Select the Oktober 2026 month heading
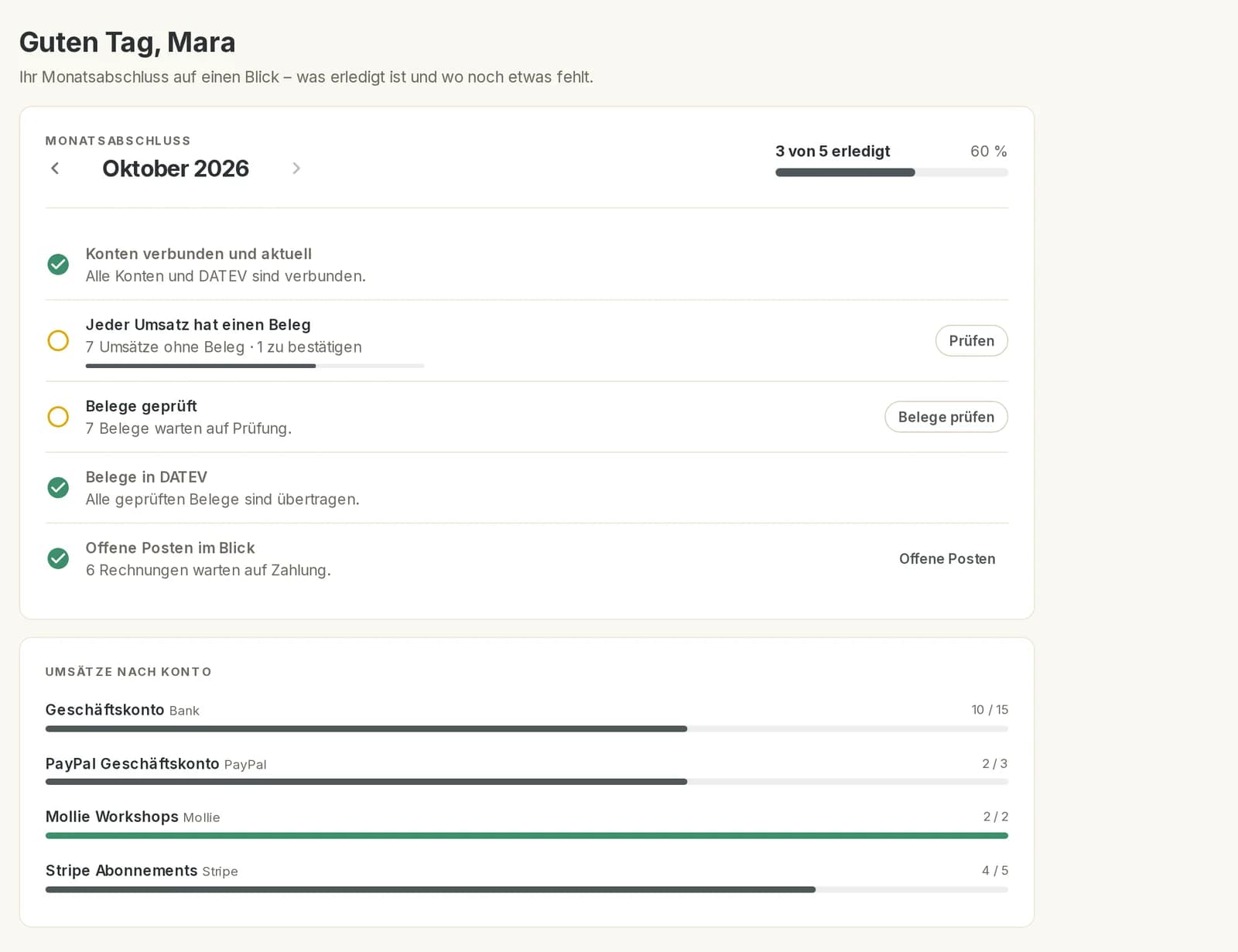This screenshot has width=1238, height=952. [176, 169]
